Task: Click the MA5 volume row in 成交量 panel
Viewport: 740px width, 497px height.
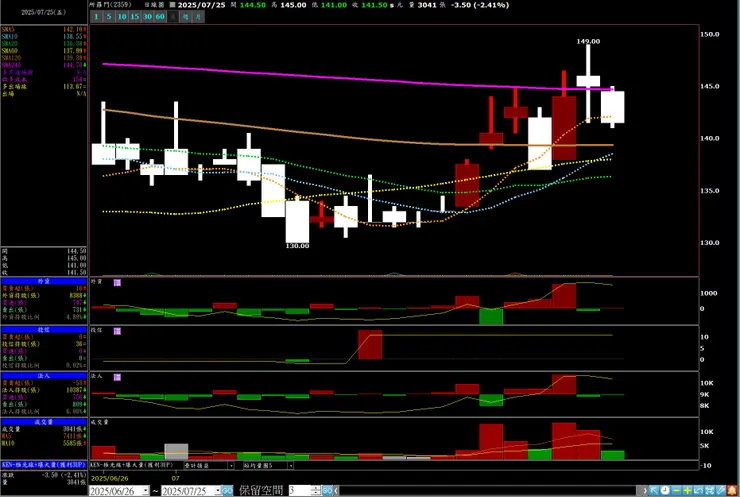Action: coord(44,436)
